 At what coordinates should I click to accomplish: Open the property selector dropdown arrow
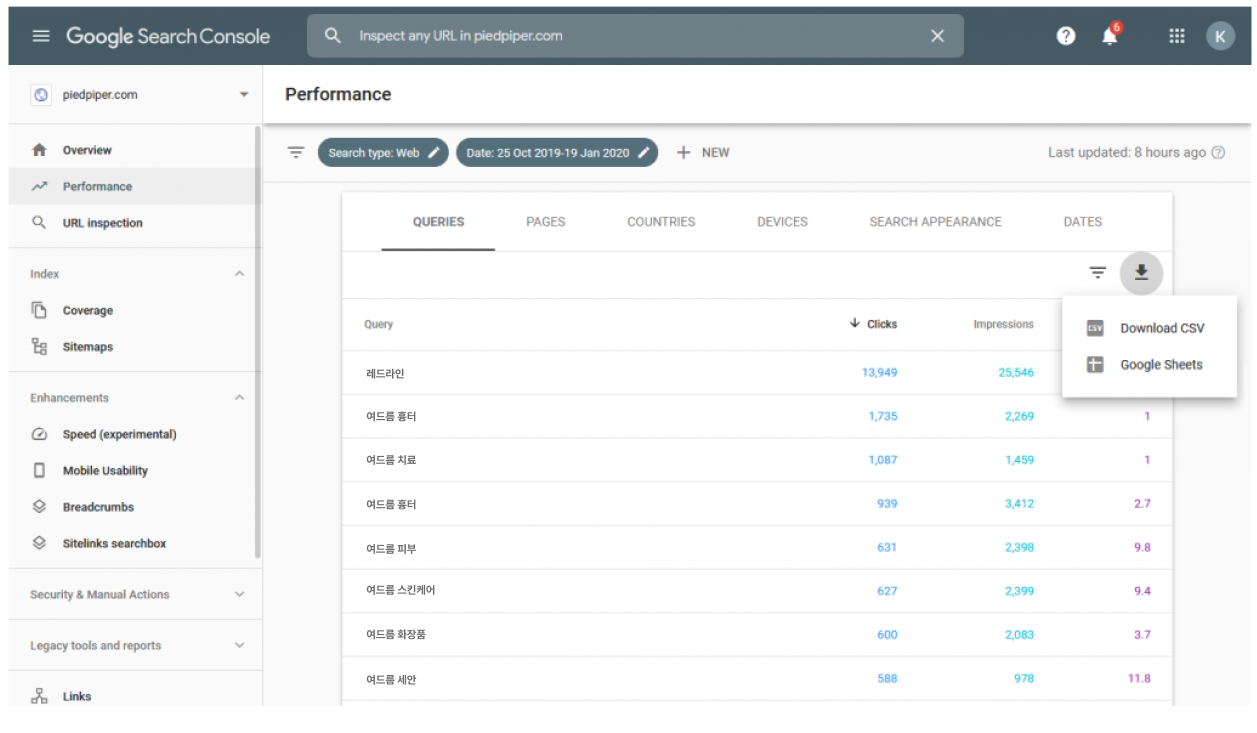(x=244, y=95)
